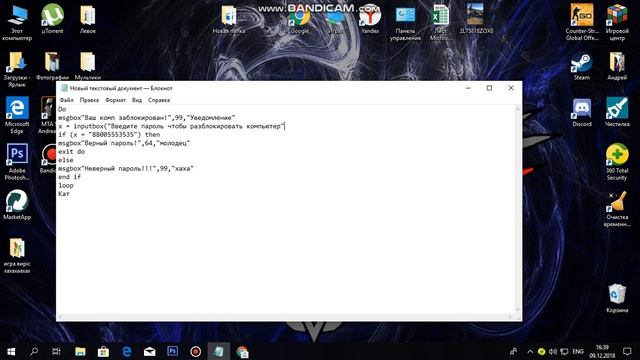Select the Фотографии folder icon
Image resolution: width=640 pixels, height=360 pixels.
[x=52, y=66]
